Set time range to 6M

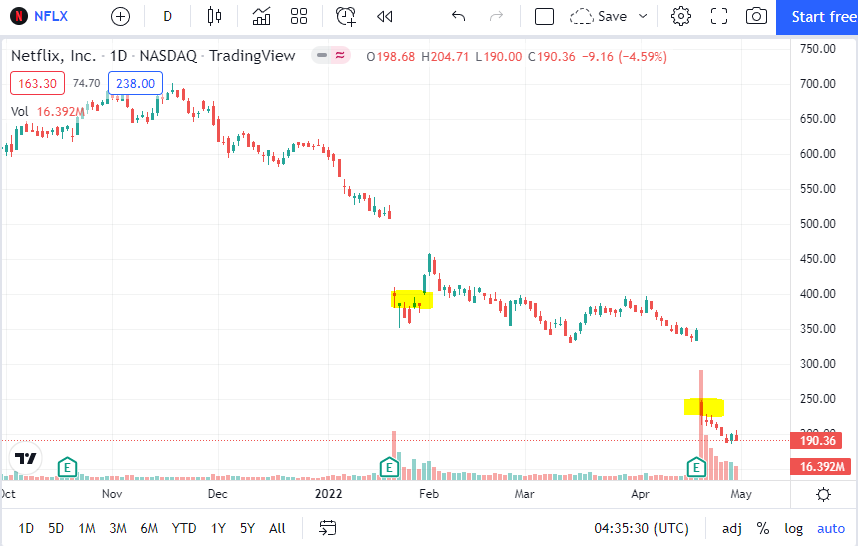149,528
